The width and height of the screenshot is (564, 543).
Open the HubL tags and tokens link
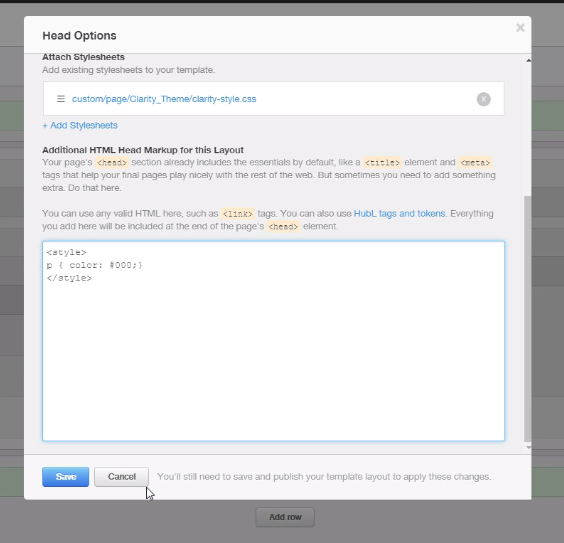399,214
